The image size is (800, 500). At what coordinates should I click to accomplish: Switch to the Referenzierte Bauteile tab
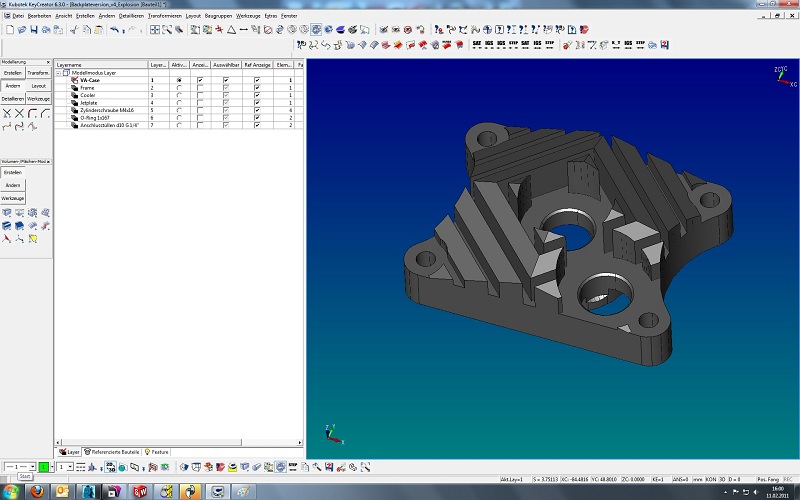point(112,452)
